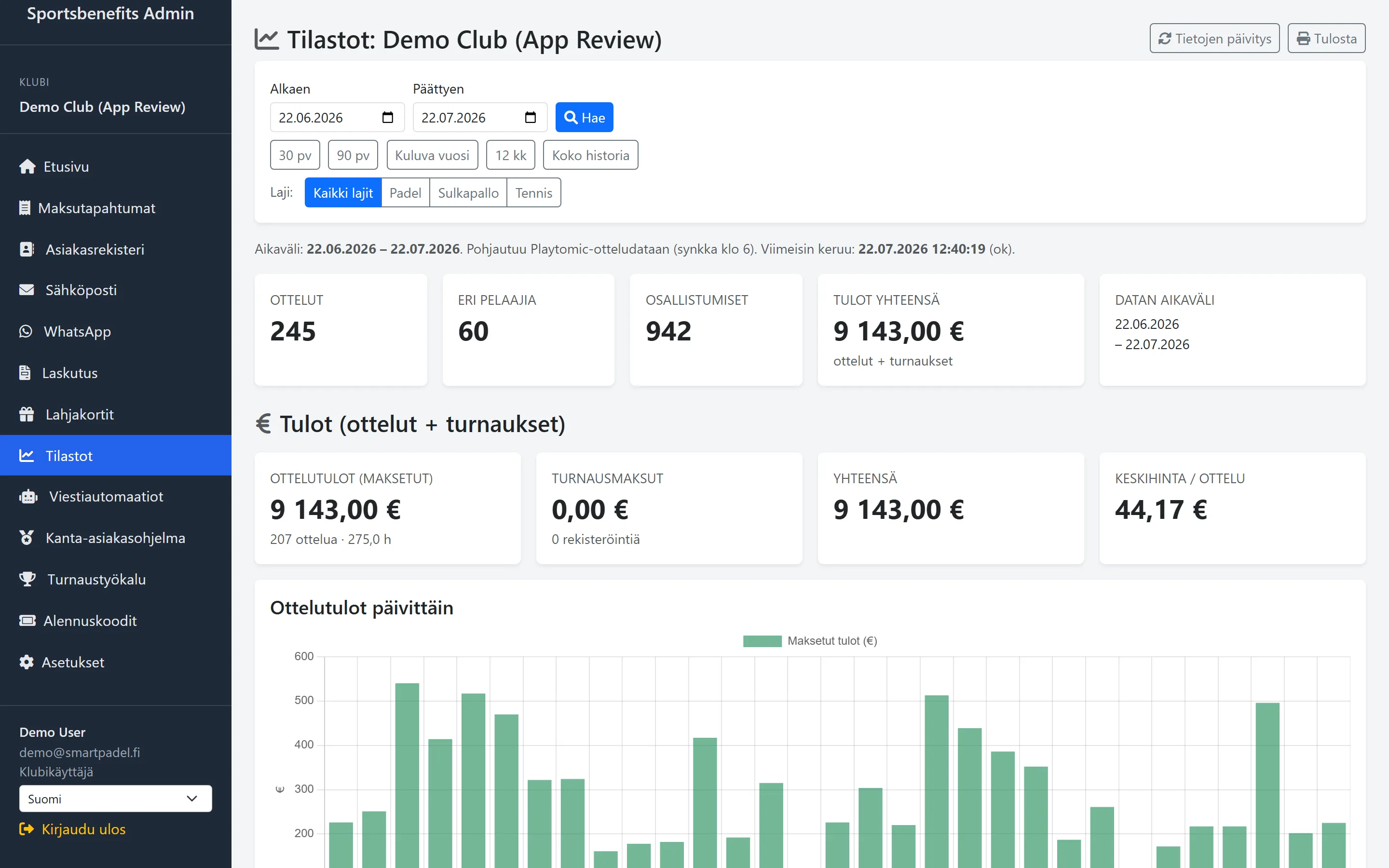Select Tilastot menu item
Viewport: 1389px width, 868px height.
click(115, 455)
